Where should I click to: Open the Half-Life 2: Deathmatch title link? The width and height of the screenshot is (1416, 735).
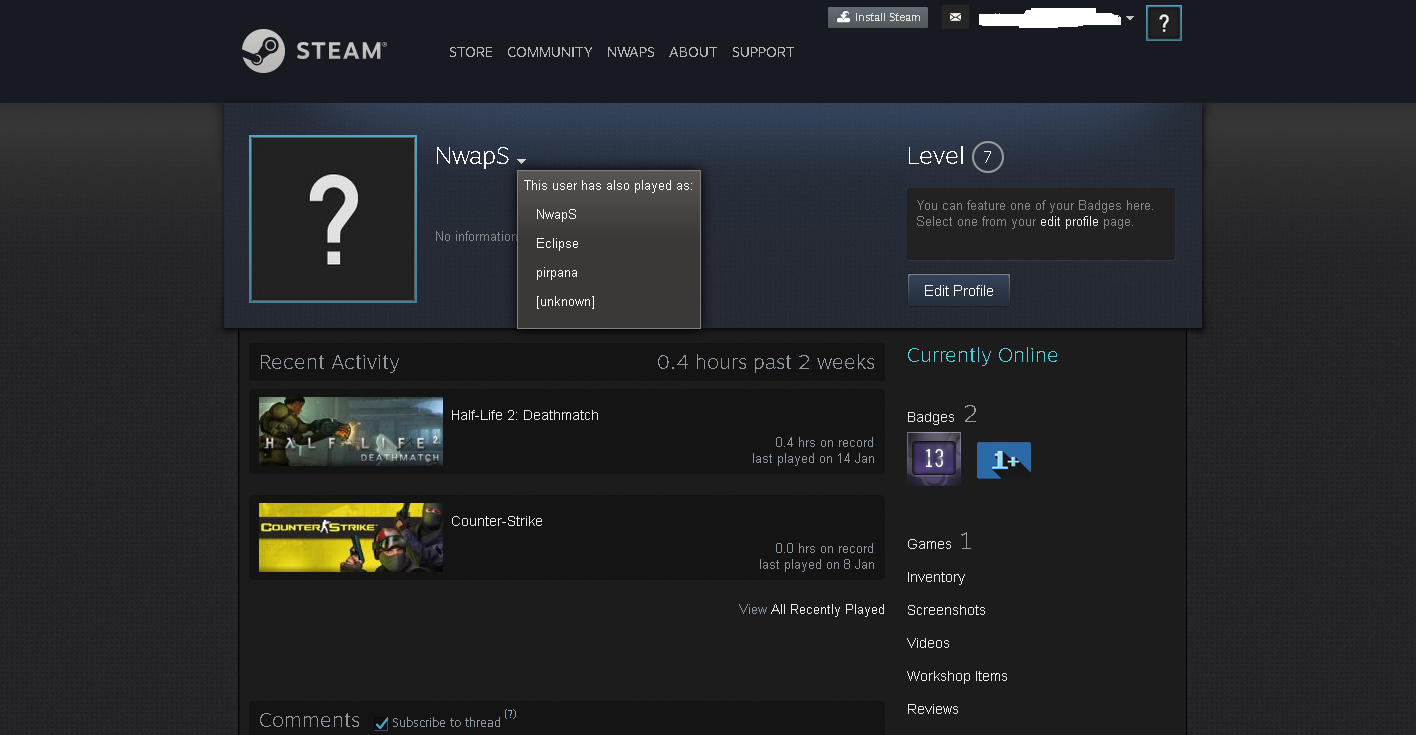[525, 415]
